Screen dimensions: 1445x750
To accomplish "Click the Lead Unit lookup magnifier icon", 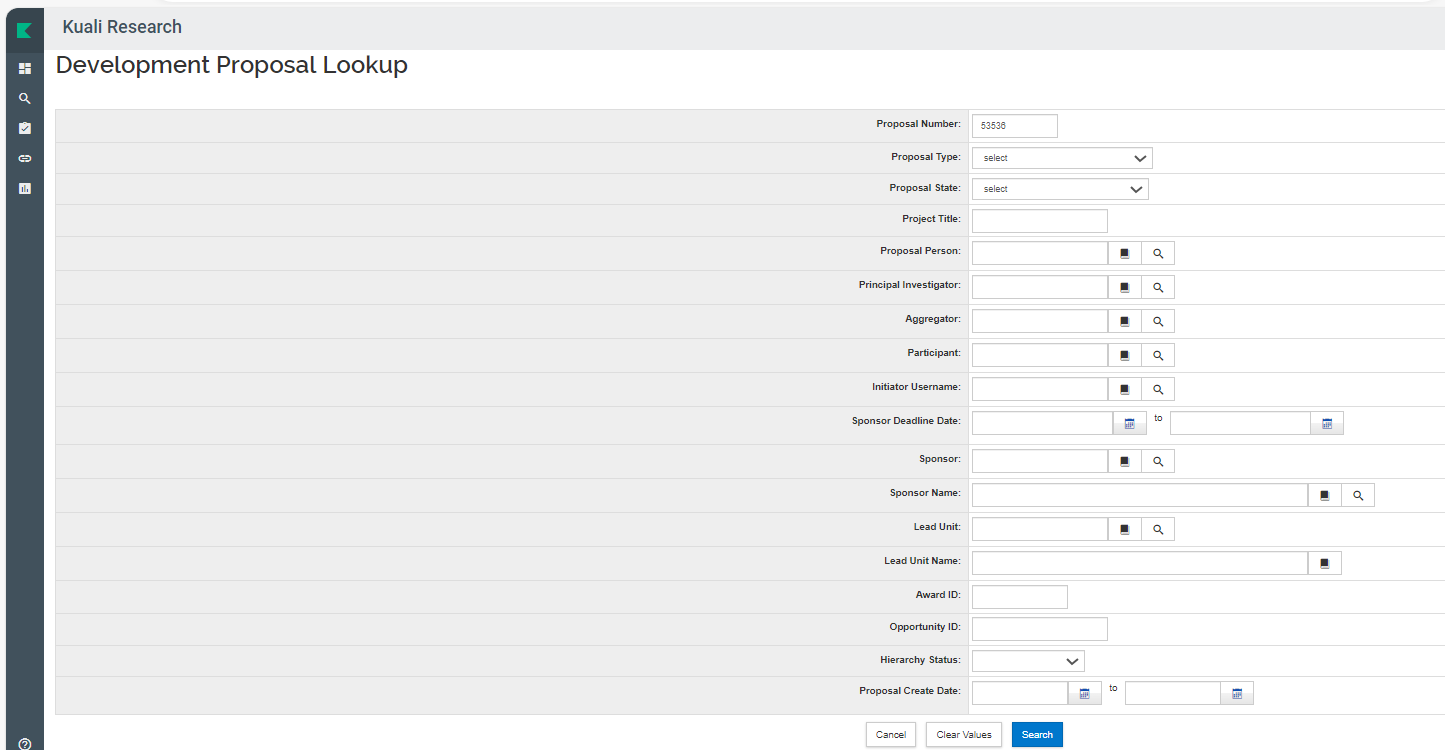I will point(1158,530).
